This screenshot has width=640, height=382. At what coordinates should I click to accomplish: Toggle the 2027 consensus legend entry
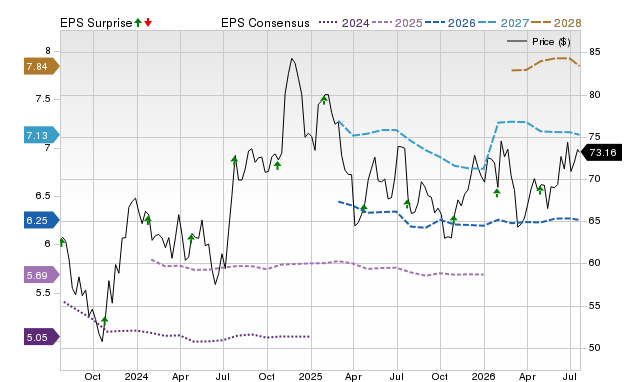pyautogui.click(x=503, y=23)
